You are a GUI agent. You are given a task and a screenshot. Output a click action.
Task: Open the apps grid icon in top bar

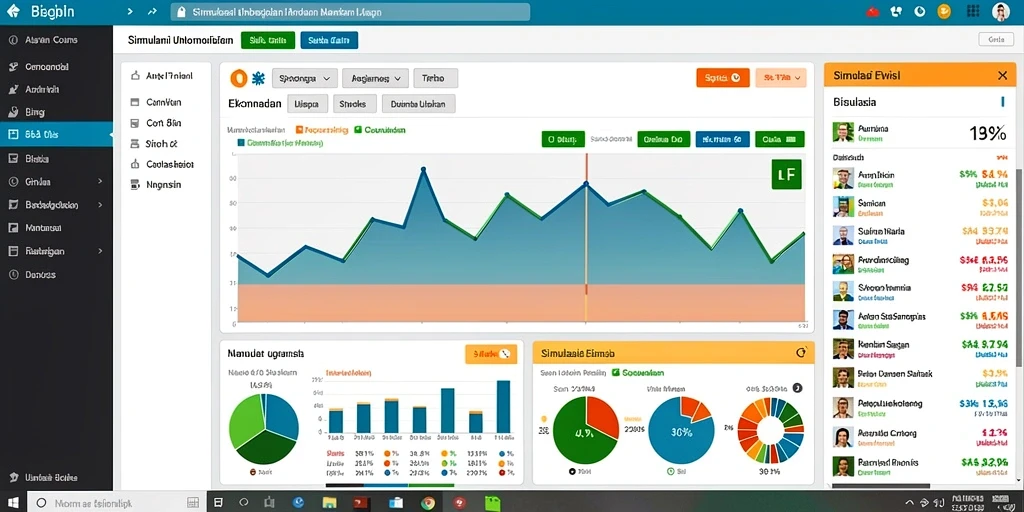point(973,11)
